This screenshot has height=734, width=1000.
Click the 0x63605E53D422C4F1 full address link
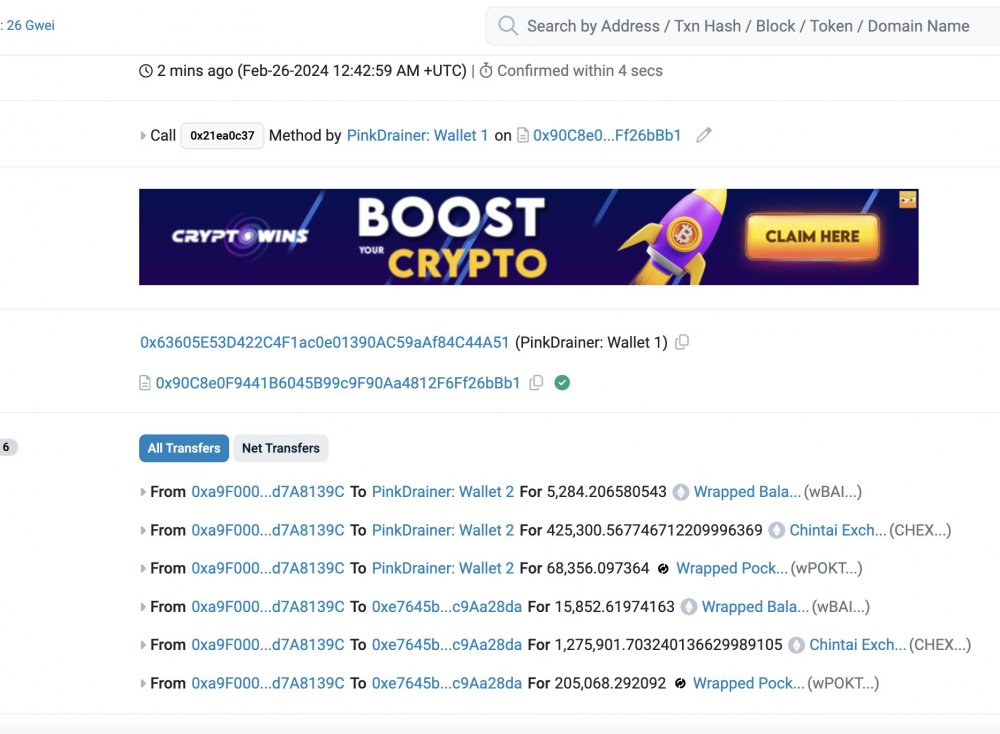[x=325, y=342]
